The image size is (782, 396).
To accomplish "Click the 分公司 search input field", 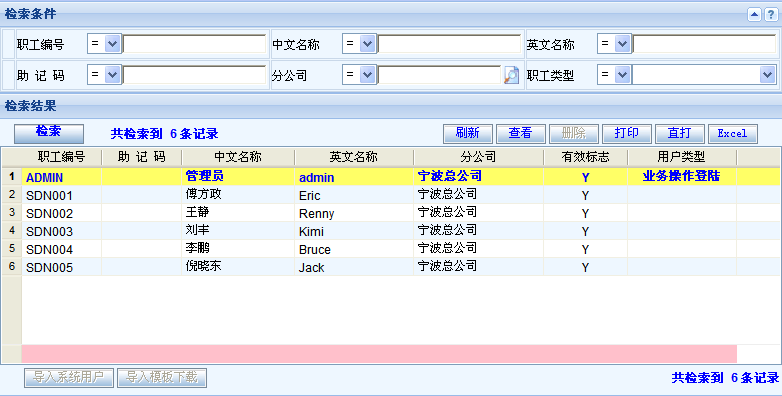I will pyautogui.click(x=439, y=75).
